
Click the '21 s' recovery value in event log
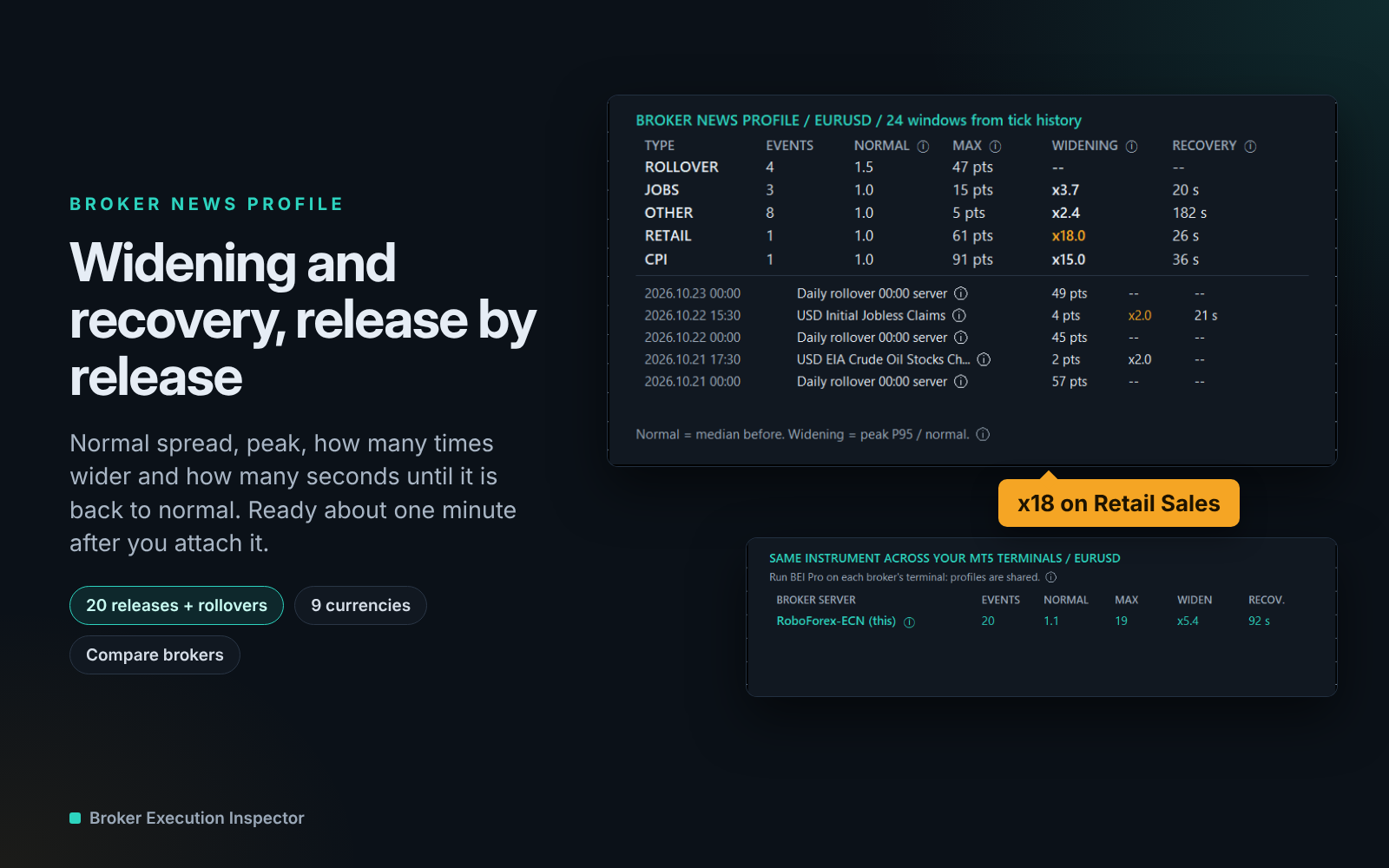tap(1206, 315)
